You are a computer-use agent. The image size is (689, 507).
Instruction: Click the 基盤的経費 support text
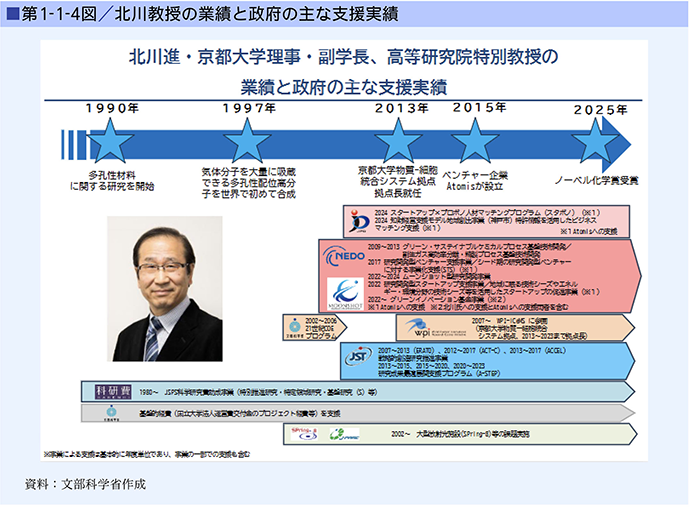click(240, 413)
